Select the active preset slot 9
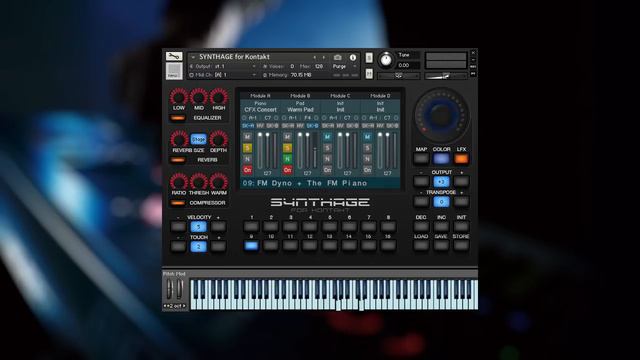The width and height of the screenshot is (640, 360). [251, 246]
